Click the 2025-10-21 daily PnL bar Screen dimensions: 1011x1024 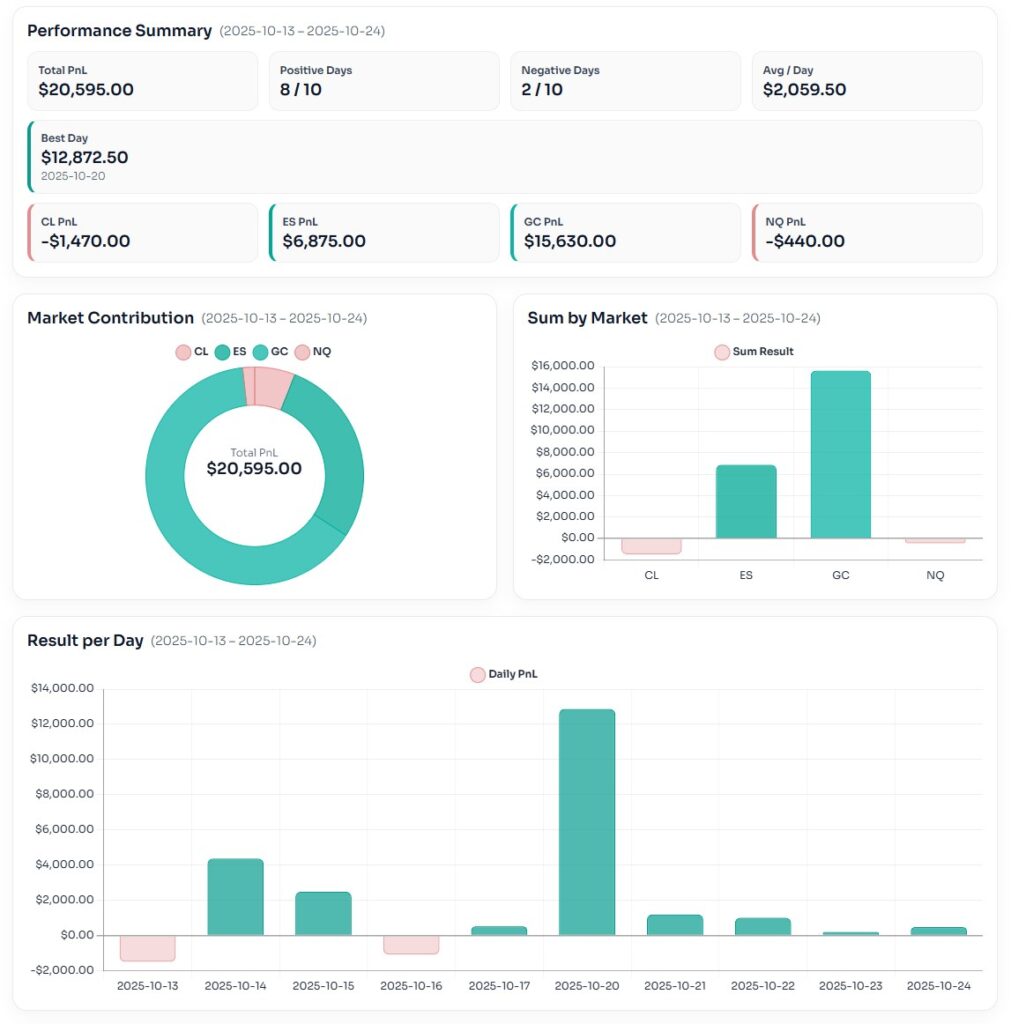pyautogui.click(x=675, y=925)
